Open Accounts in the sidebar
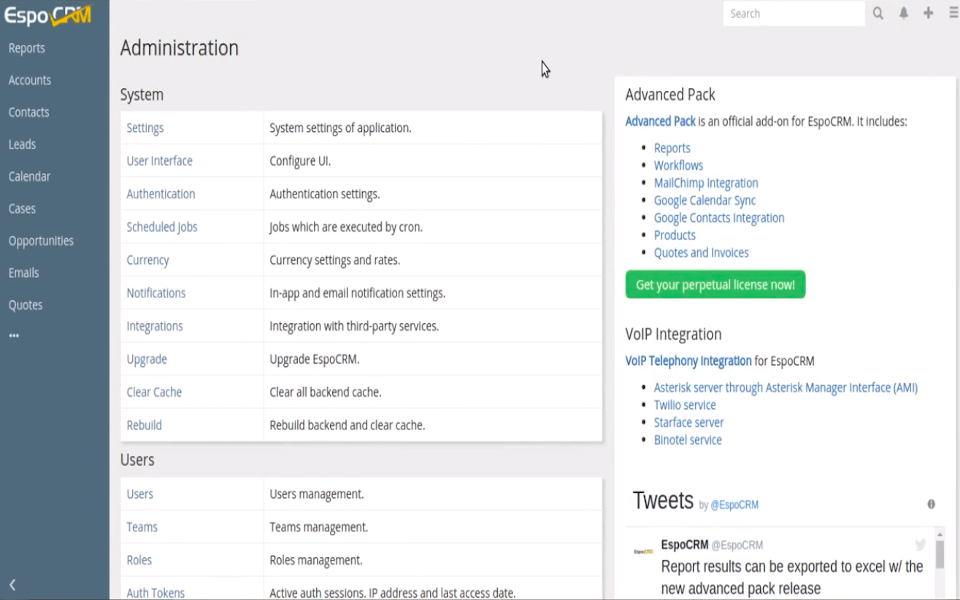The height and width of the screenshot is (600, 960). pos(29,80)
